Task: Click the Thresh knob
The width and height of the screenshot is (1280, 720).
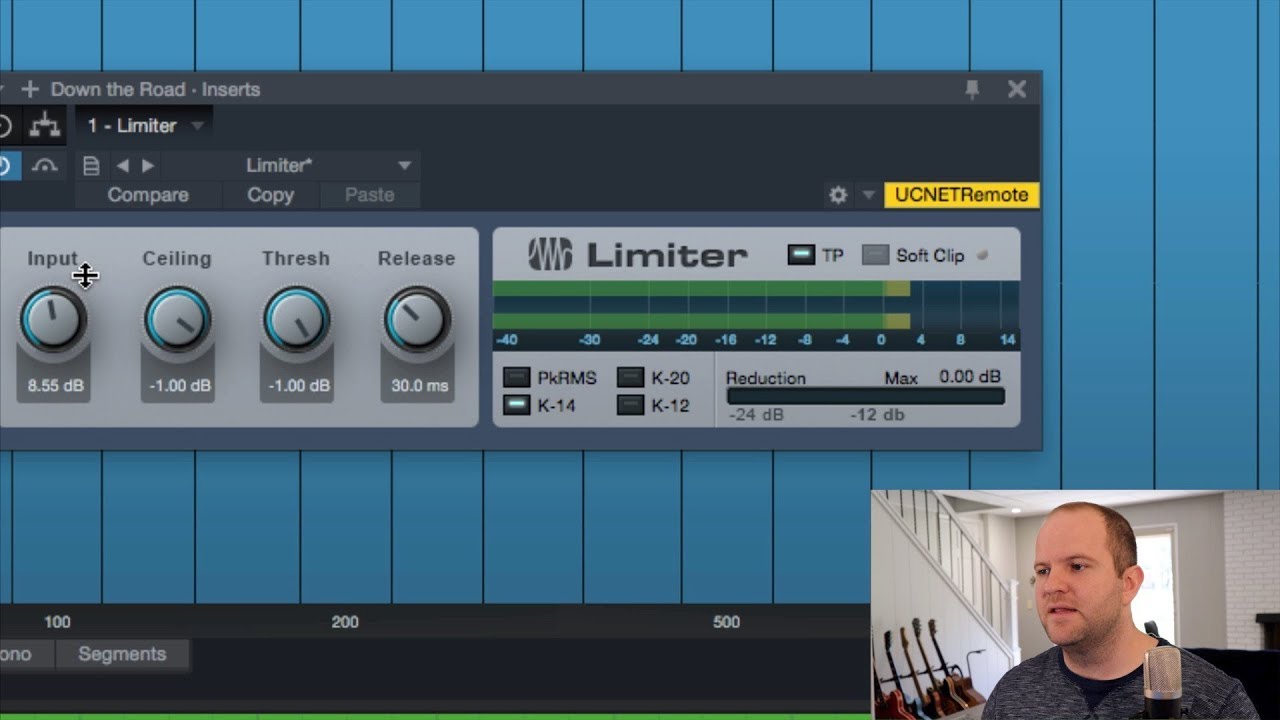Action: pos(296,320)
